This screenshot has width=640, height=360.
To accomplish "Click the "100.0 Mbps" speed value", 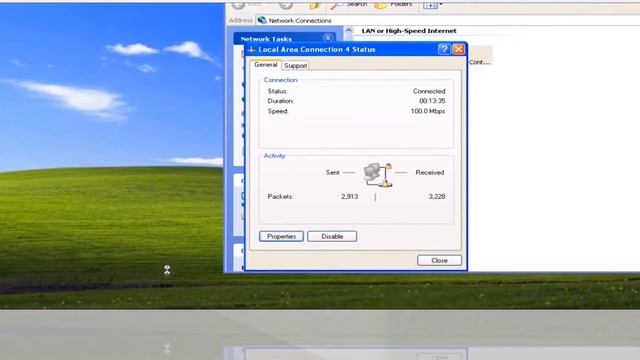I will (428, 111).
